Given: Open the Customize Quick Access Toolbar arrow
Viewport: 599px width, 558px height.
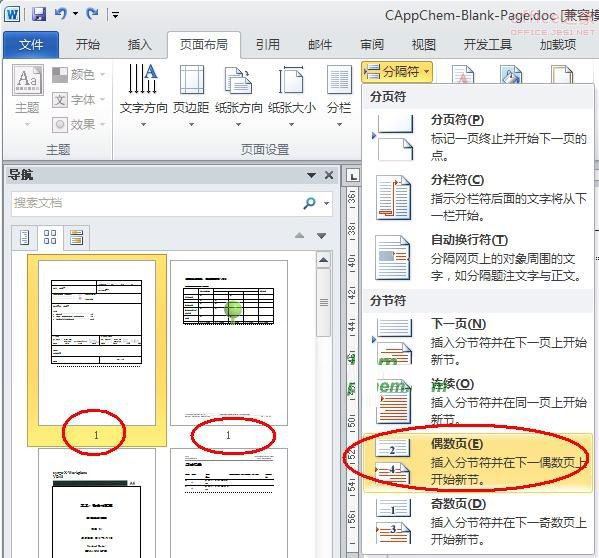Looking at the screenshot, I should coord(115,15).
